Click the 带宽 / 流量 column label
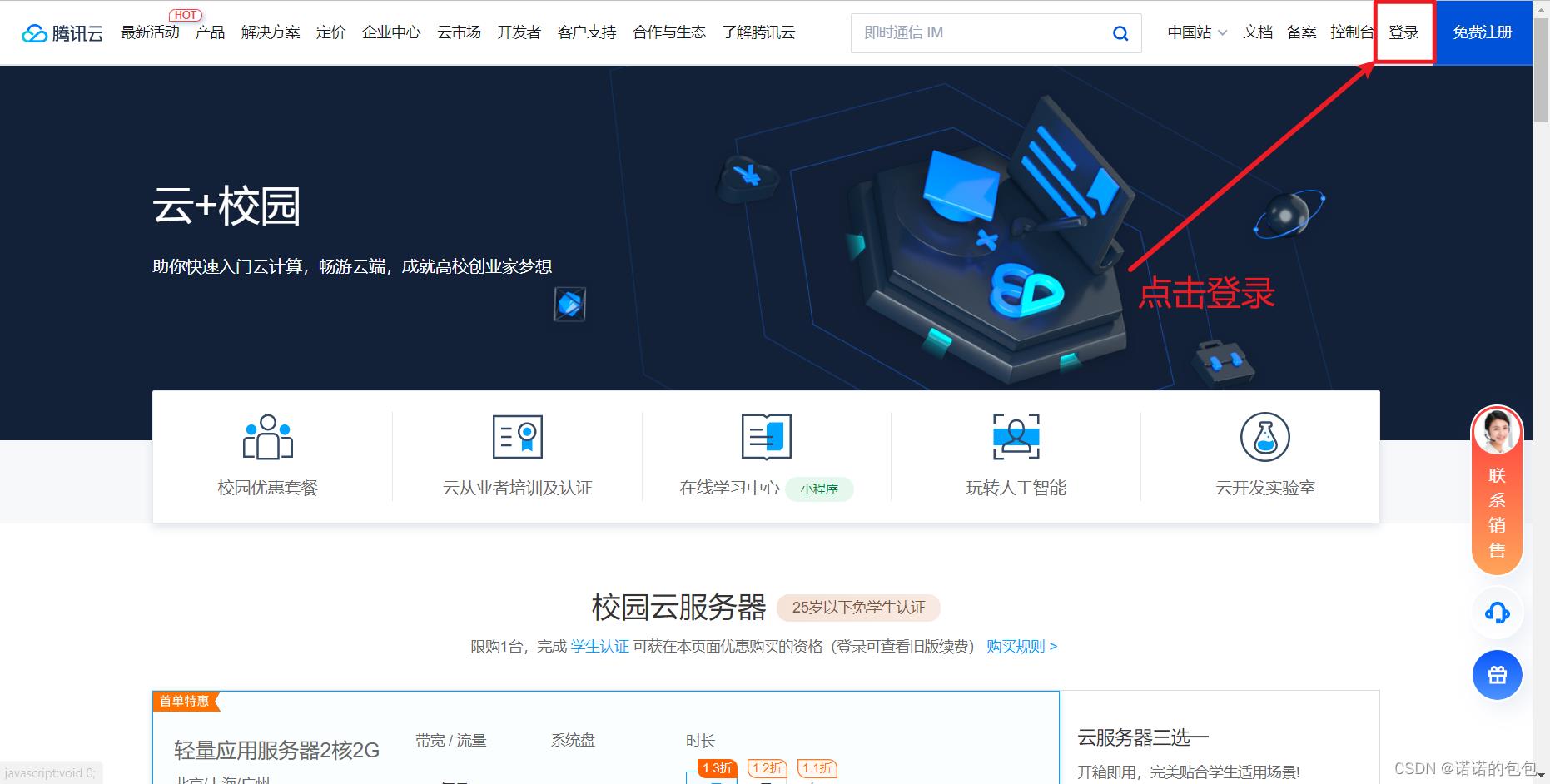Screen dimensions: 1550x784 [451, 740]
